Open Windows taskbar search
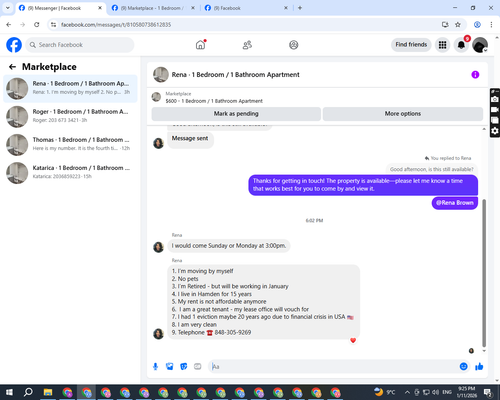The height and width of the screenshot is (400, 500). tap(28, 392)
